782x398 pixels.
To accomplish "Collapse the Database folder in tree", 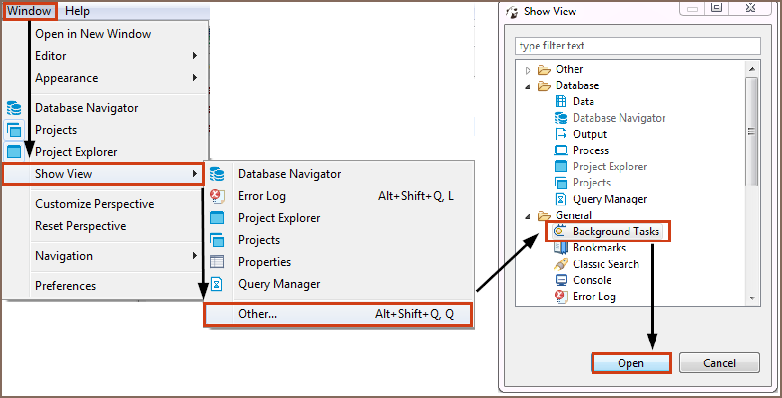I will coord(528,86).
